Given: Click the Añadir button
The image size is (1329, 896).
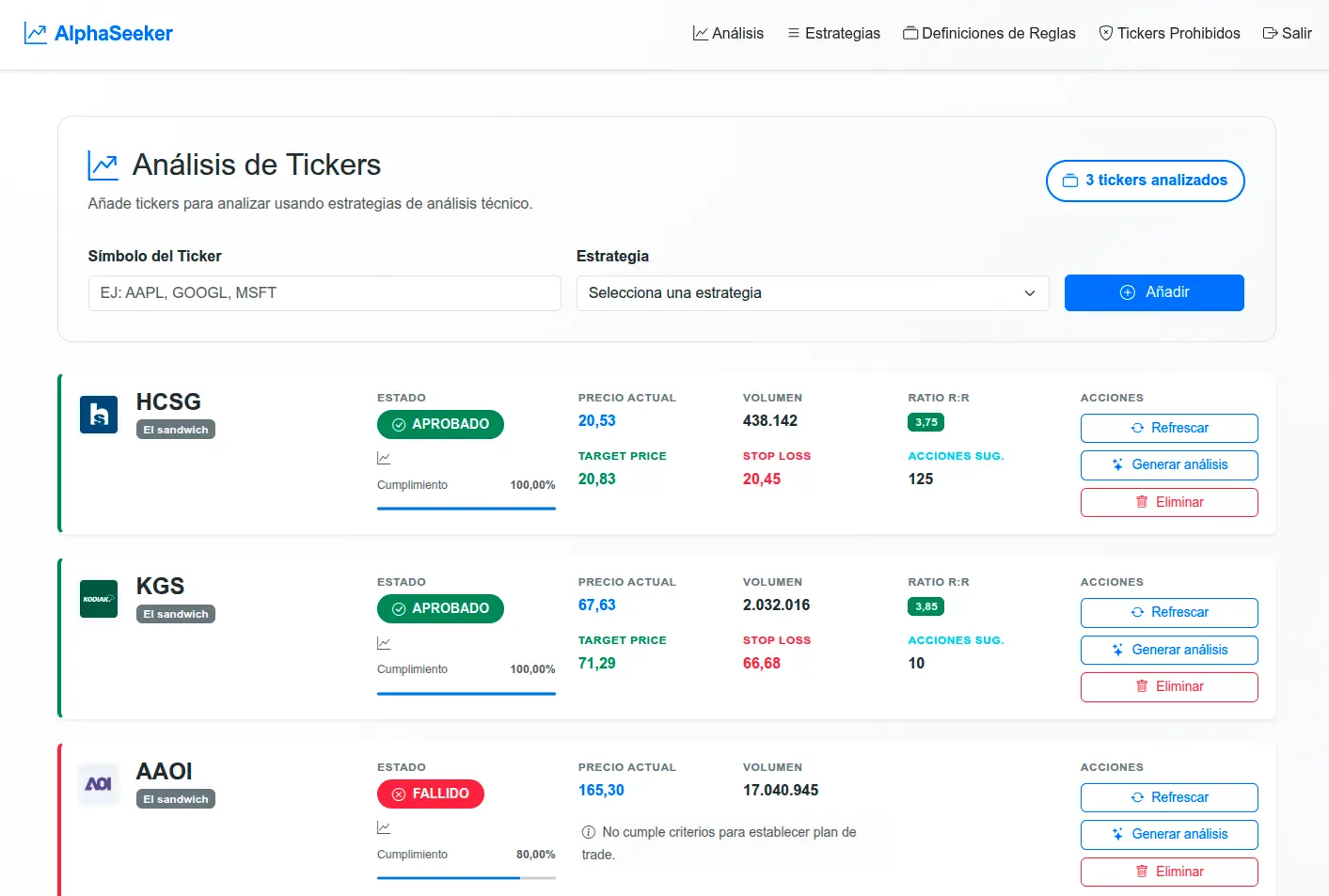Looking at the screenshot, I should click(1154, 292).
